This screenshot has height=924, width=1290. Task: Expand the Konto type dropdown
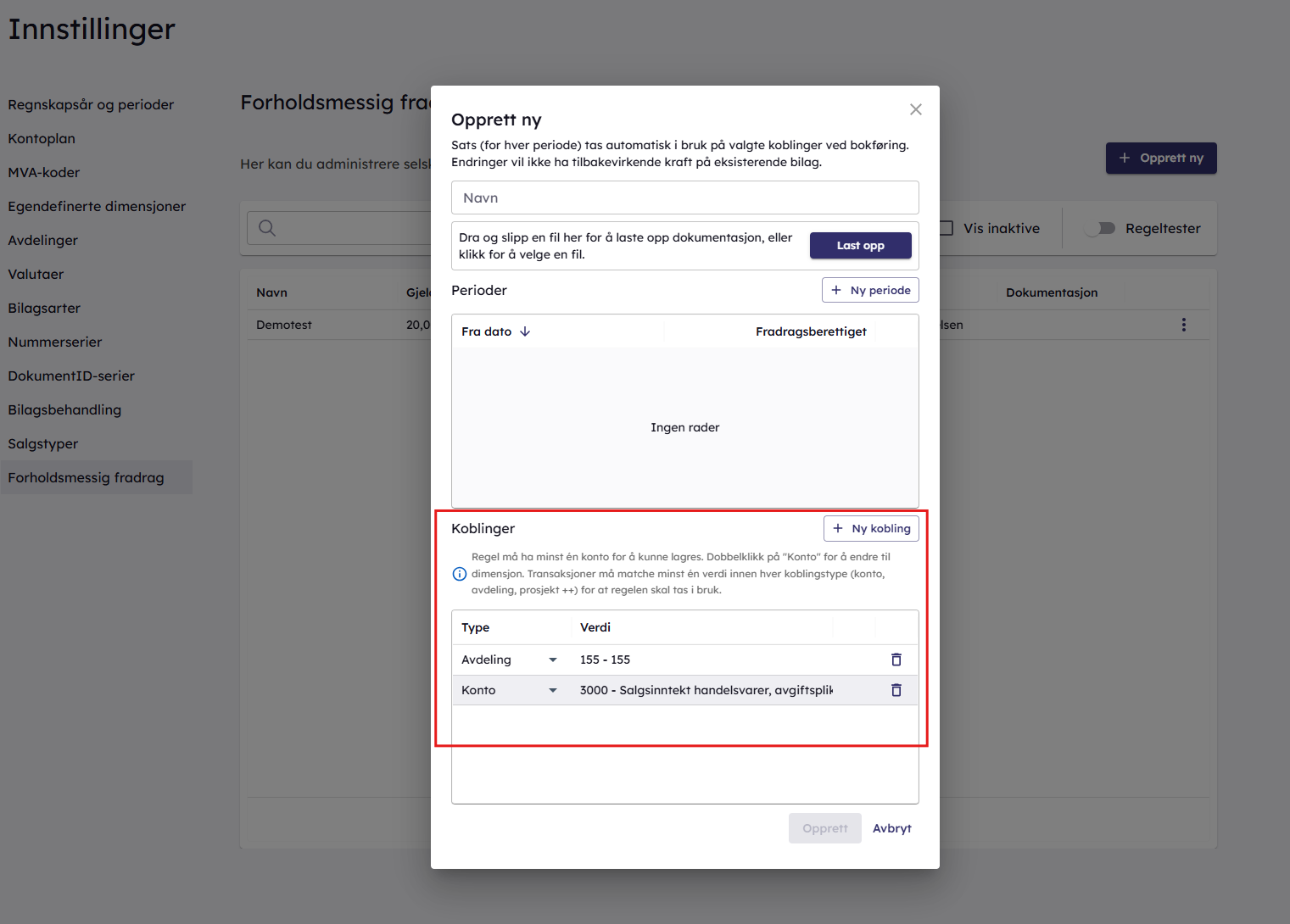coord(553,690)
